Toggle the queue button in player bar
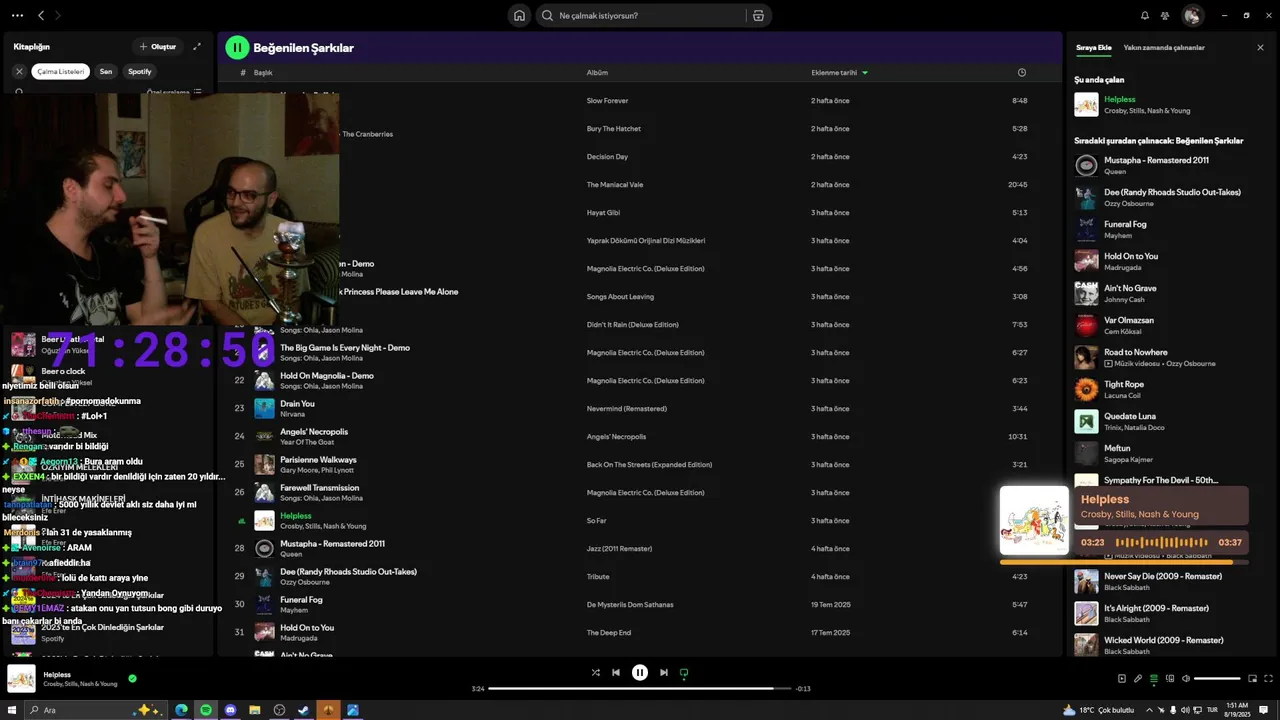The height and width of the screenshot is (720, 1280). point(1154,678)
